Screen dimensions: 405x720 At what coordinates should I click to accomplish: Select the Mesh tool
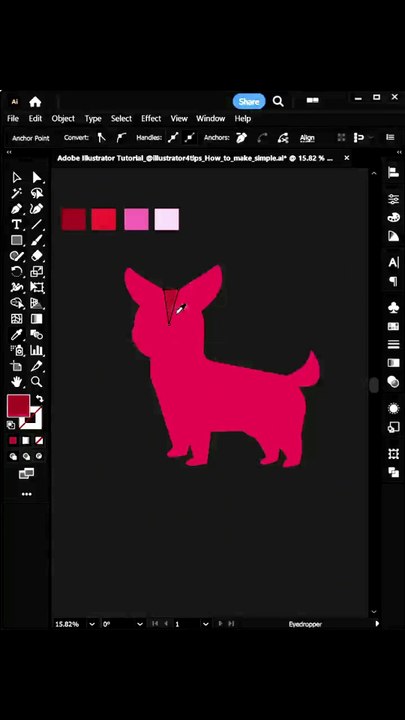17,319
